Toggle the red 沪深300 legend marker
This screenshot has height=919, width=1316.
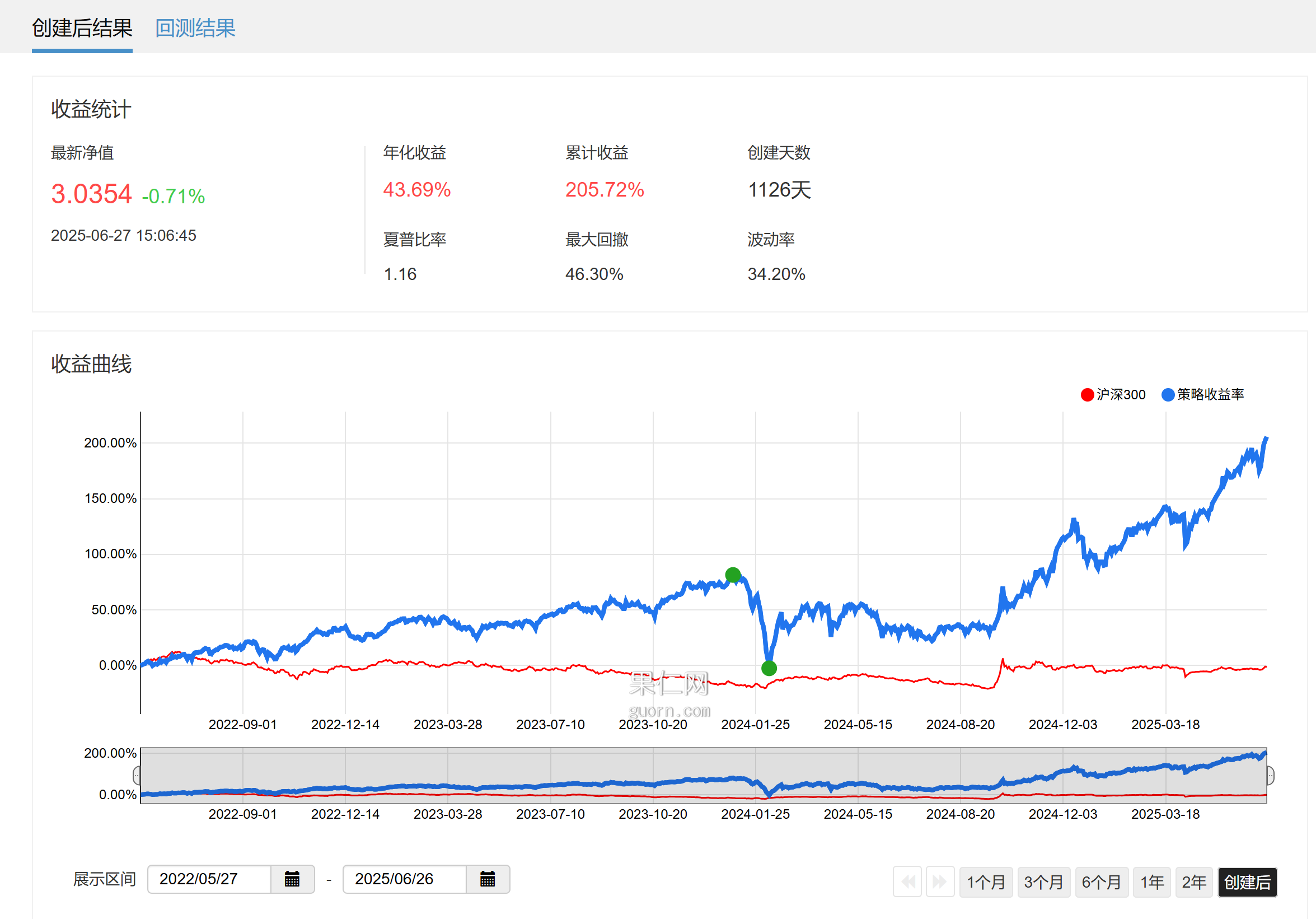pos(1086,394)
